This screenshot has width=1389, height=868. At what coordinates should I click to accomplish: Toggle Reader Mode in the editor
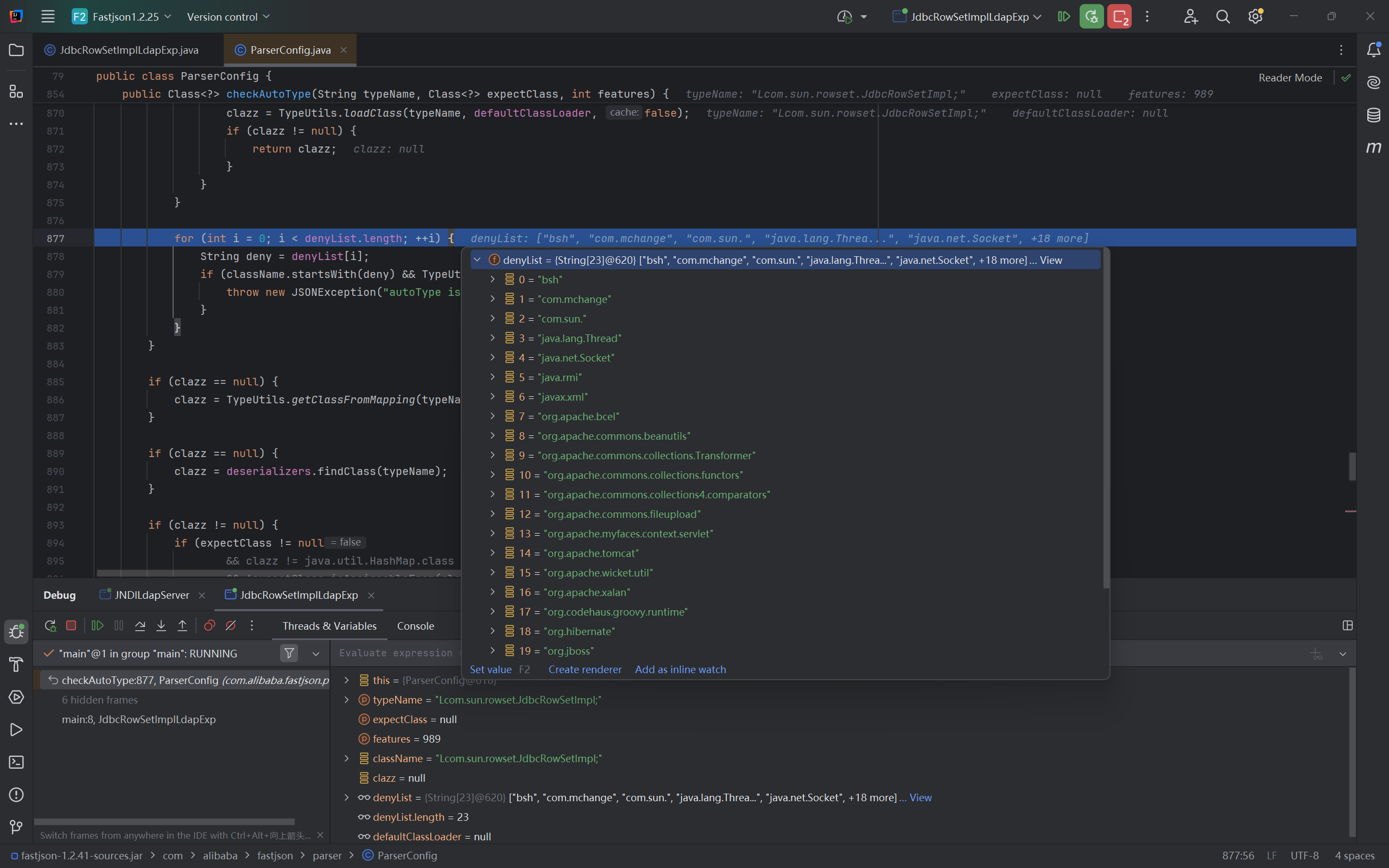[1290, 78]
